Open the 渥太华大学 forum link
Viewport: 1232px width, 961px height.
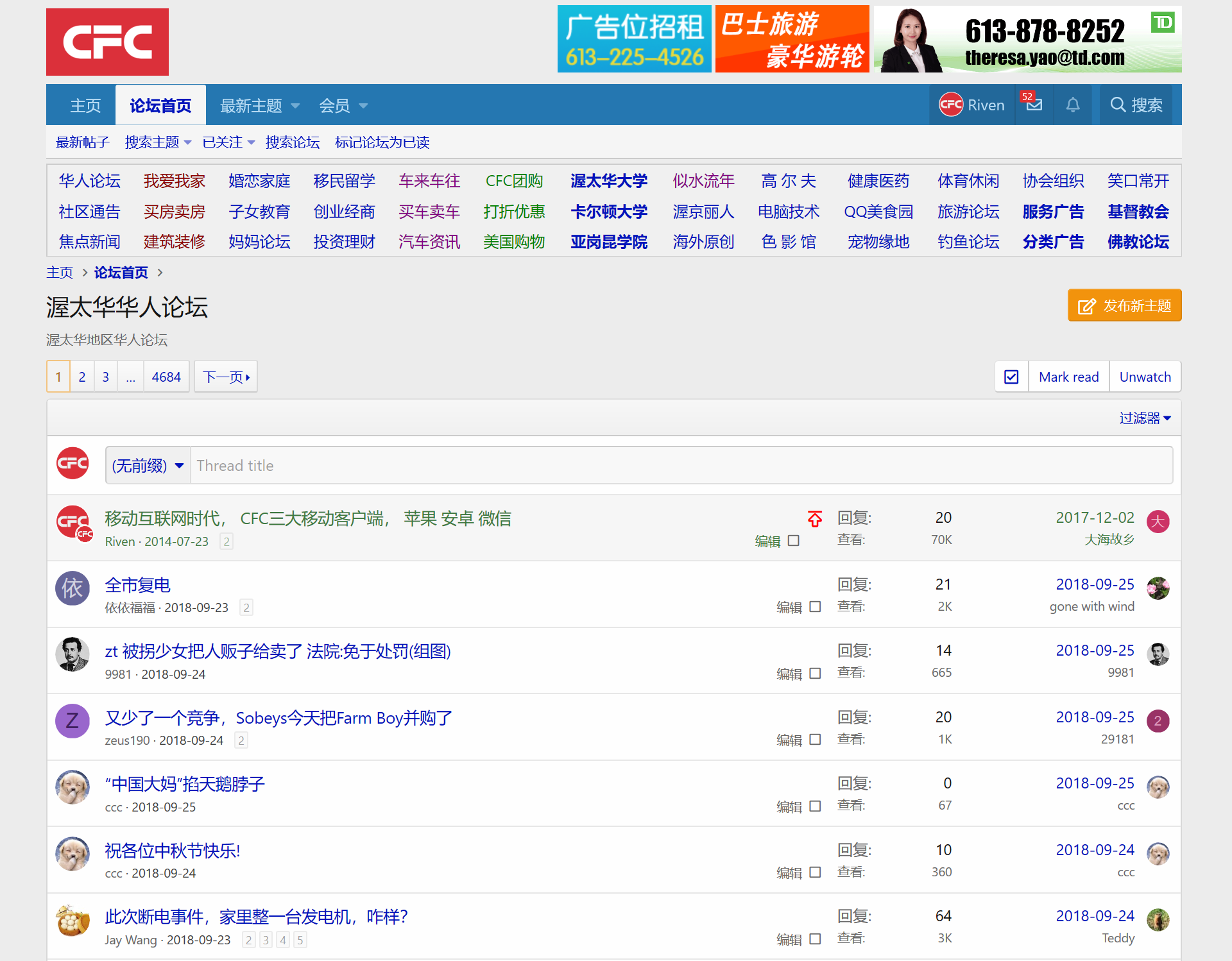[x=609, y=181]
